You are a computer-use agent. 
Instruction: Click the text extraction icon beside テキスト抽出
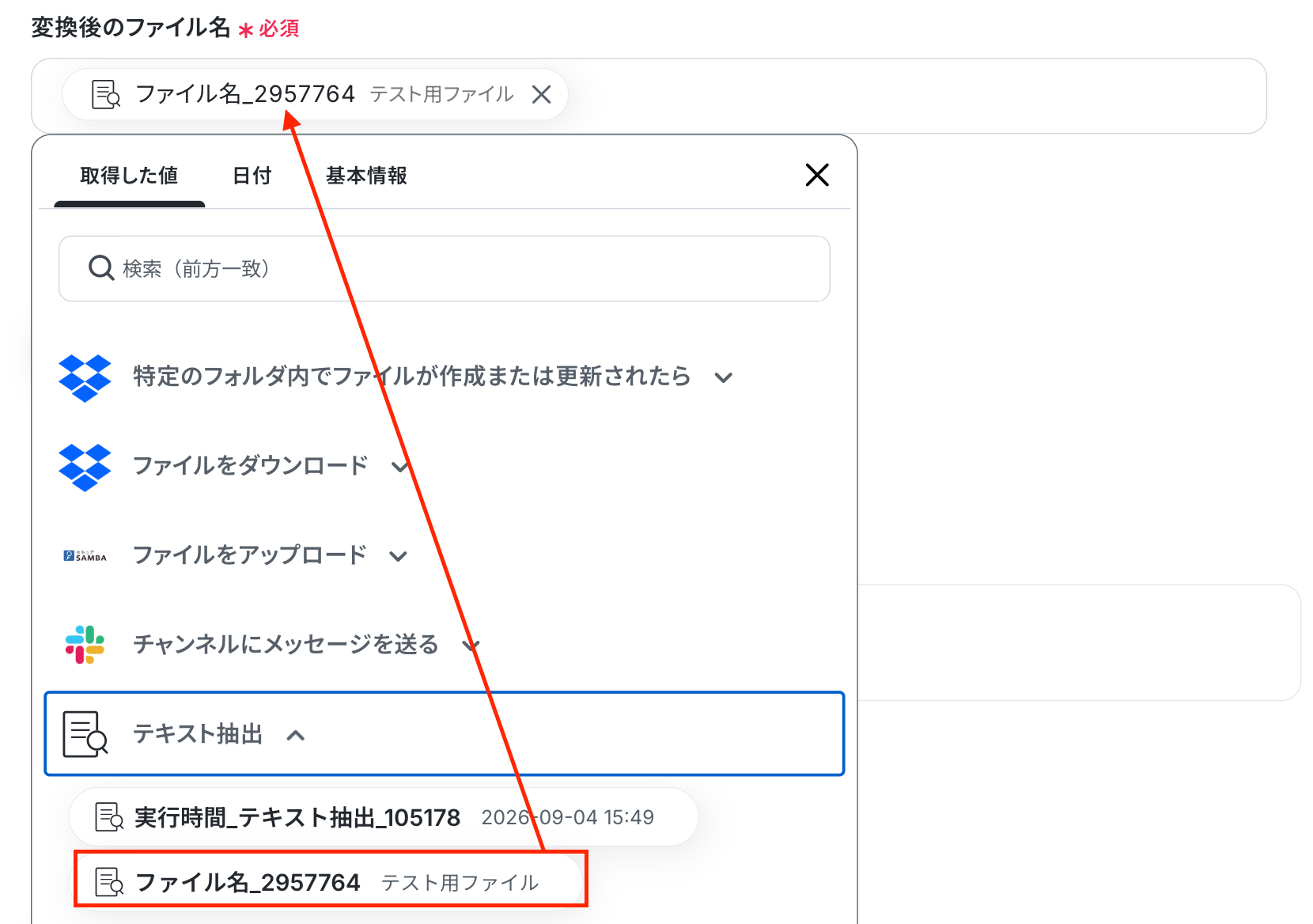click(x=85, y=734)
